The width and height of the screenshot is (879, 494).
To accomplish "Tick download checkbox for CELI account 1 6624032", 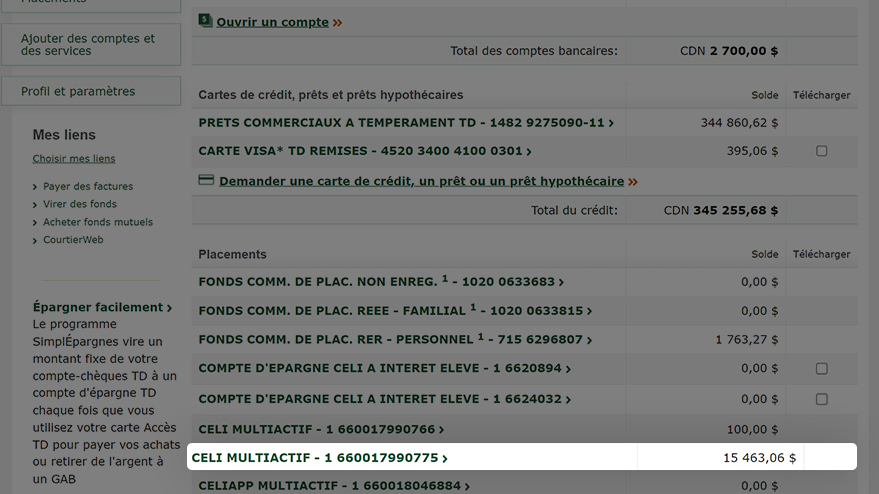I will [x=821, y=399].
